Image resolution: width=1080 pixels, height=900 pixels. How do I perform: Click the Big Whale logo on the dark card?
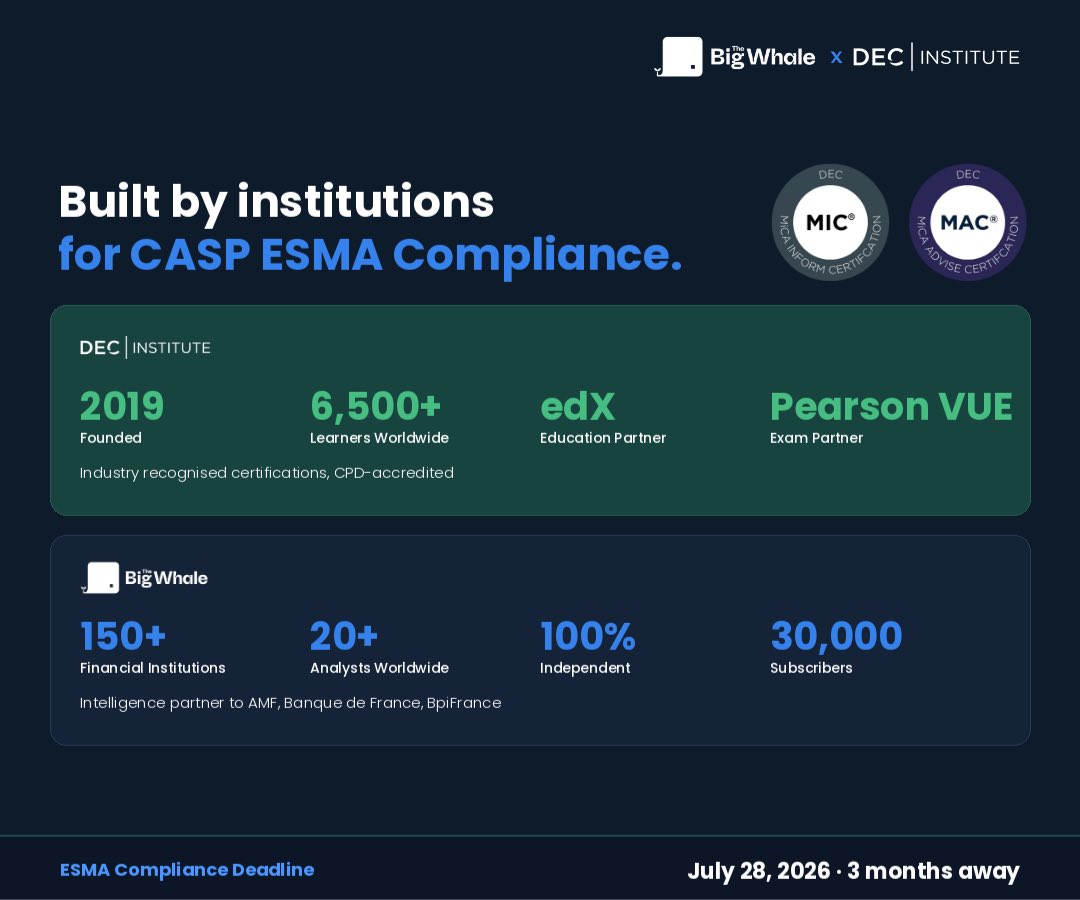point(144,578)
